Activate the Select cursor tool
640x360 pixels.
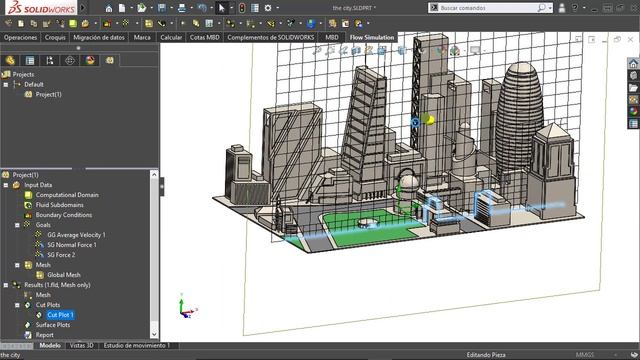click(222, 8)
